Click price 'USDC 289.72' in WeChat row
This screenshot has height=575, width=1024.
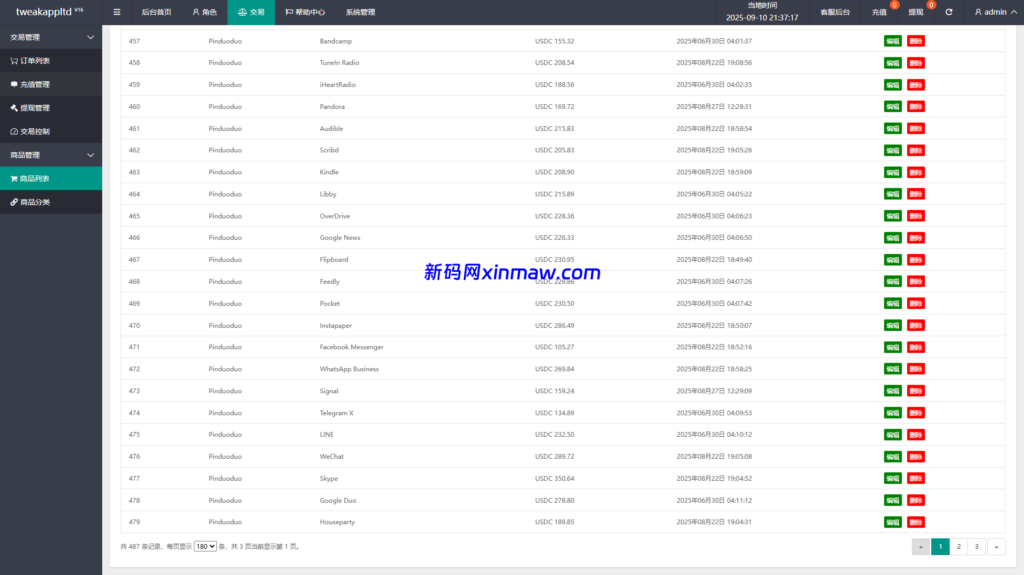(x=554, y=457)
